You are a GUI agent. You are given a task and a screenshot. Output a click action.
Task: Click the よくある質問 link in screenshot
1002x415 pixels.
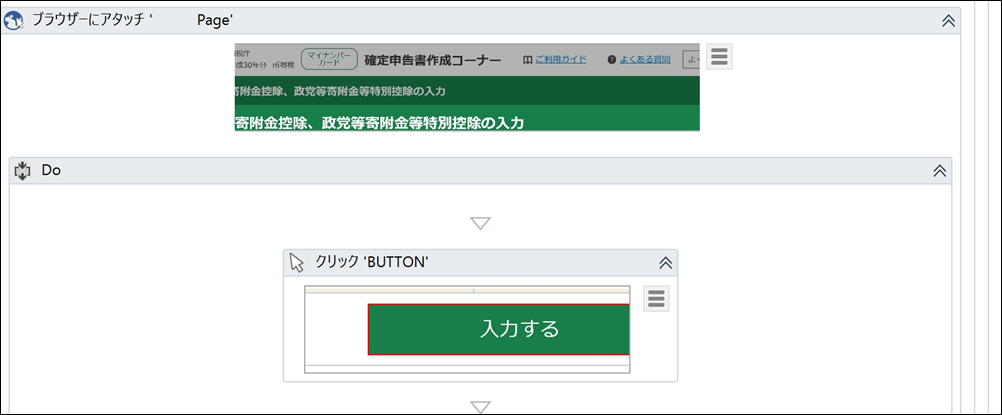click(645, 59)
